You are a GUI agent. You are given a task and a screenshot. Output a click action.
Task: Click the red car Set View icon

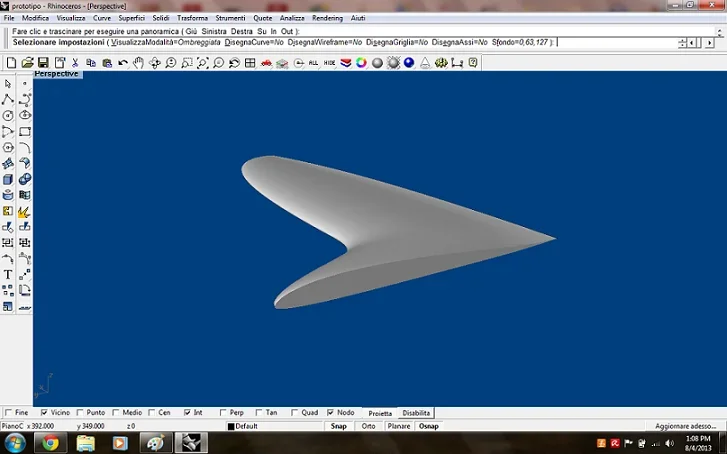(x=266, y=63)
